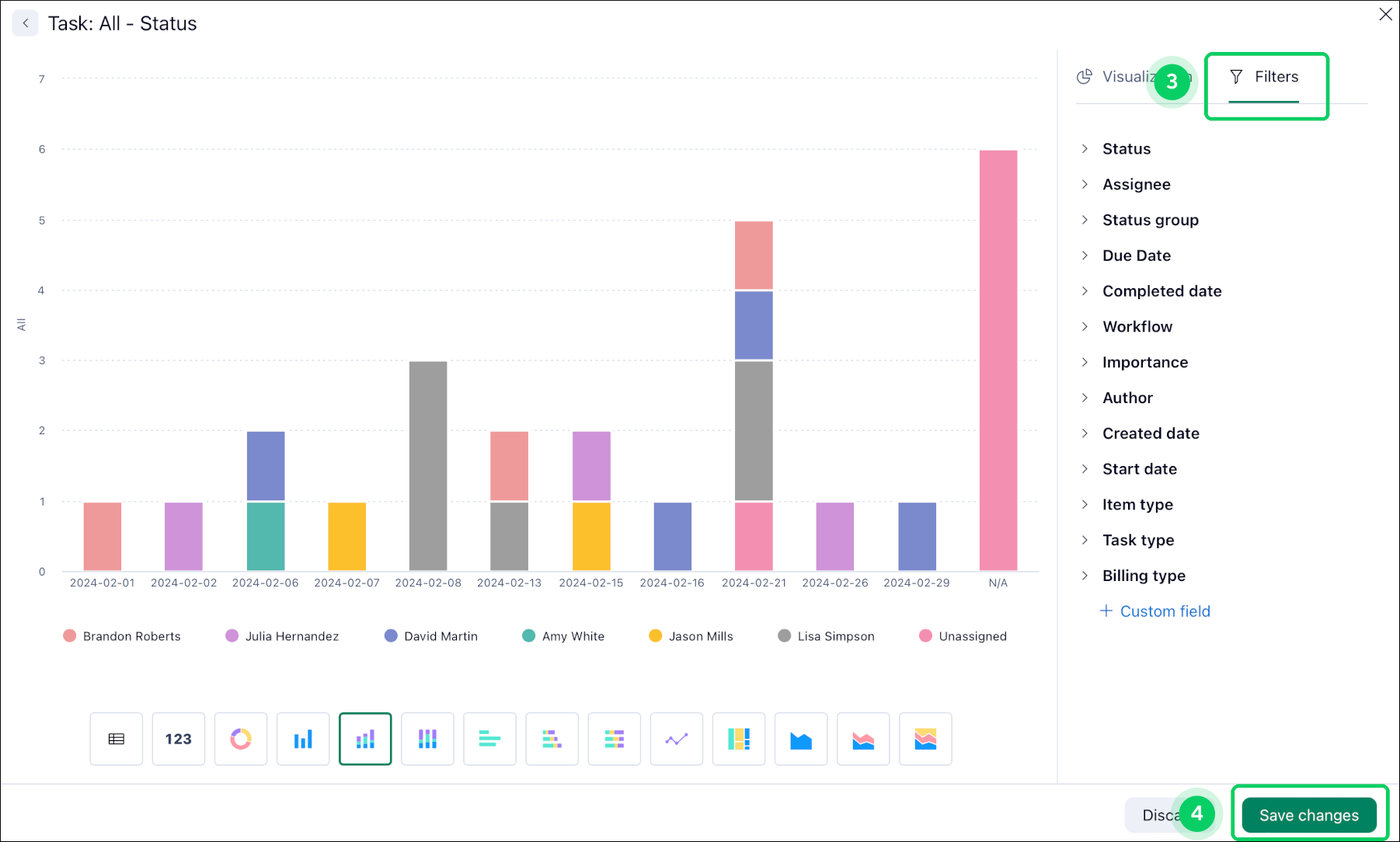Switch to the table view icon
The width and height of the screenshot is (1400, 842).
116,739
